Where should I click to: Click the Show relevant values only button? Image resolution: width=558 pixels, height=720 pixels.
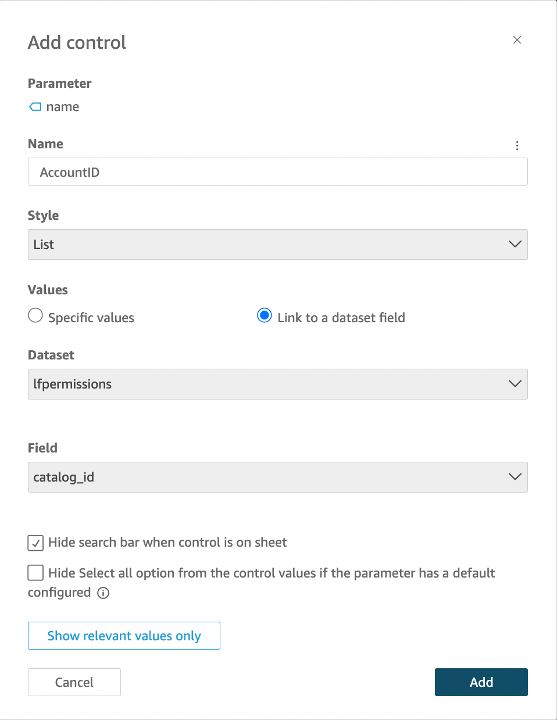pos(124,636)
